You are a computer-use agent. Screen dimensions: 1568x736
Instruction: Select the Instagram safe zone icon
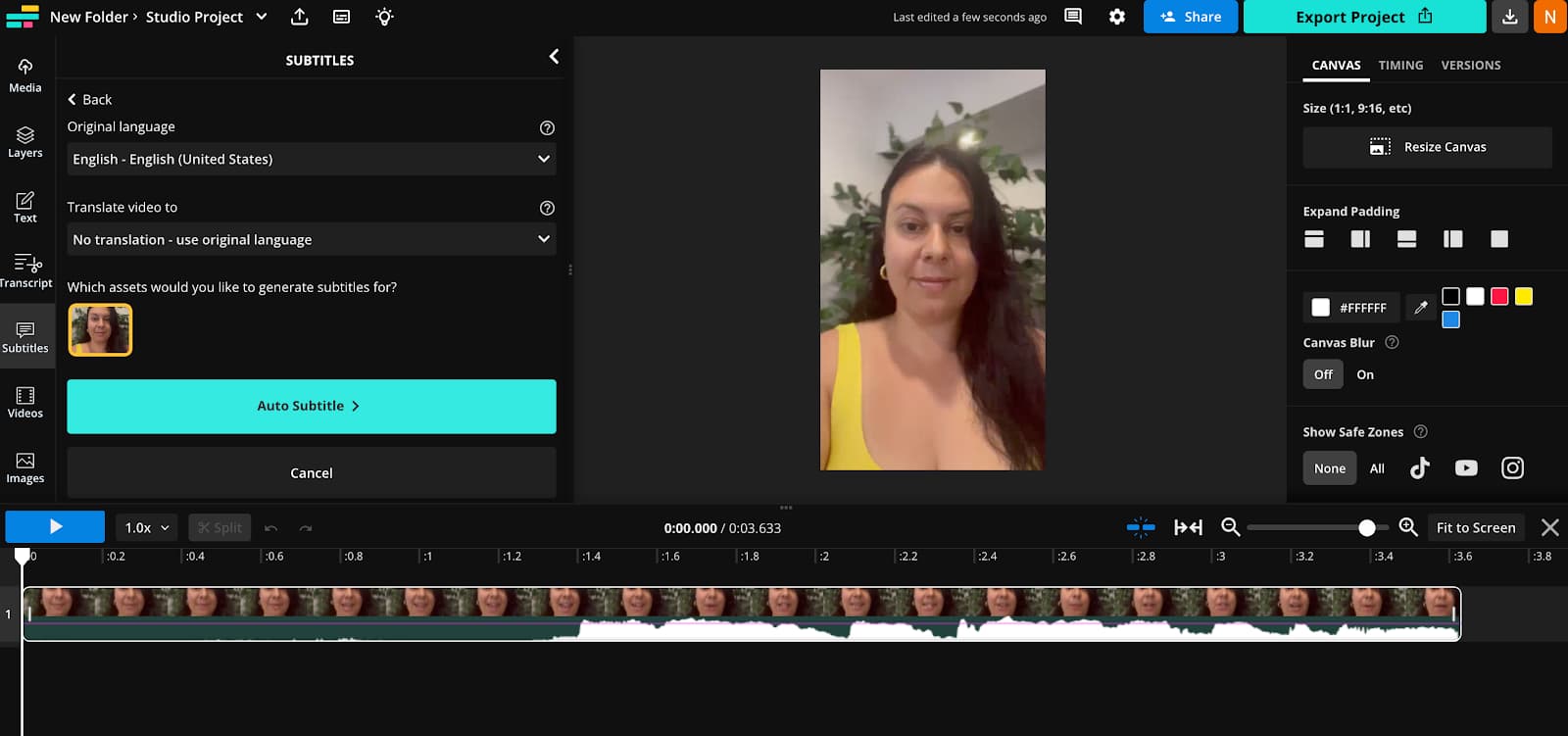coord(1512,468)
